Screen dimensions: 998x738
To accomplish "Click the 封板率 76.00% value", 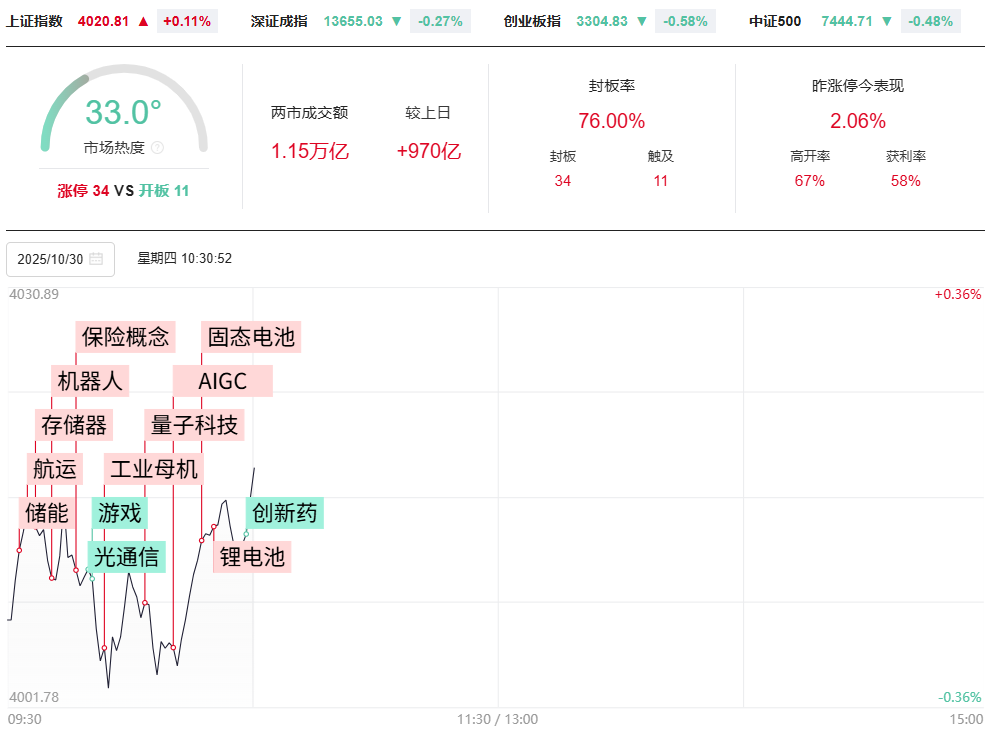I will [x=611, y=121].
